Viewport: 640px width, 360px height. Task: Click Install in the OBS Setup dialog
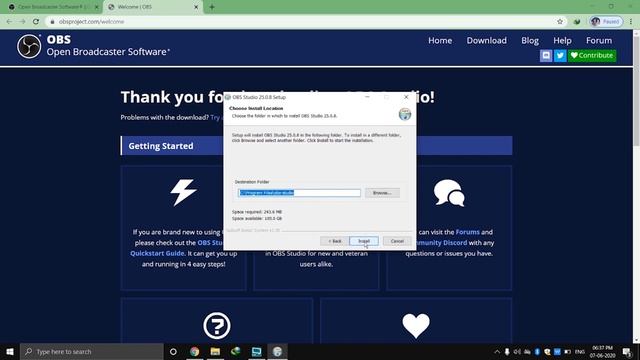(364, 241)
